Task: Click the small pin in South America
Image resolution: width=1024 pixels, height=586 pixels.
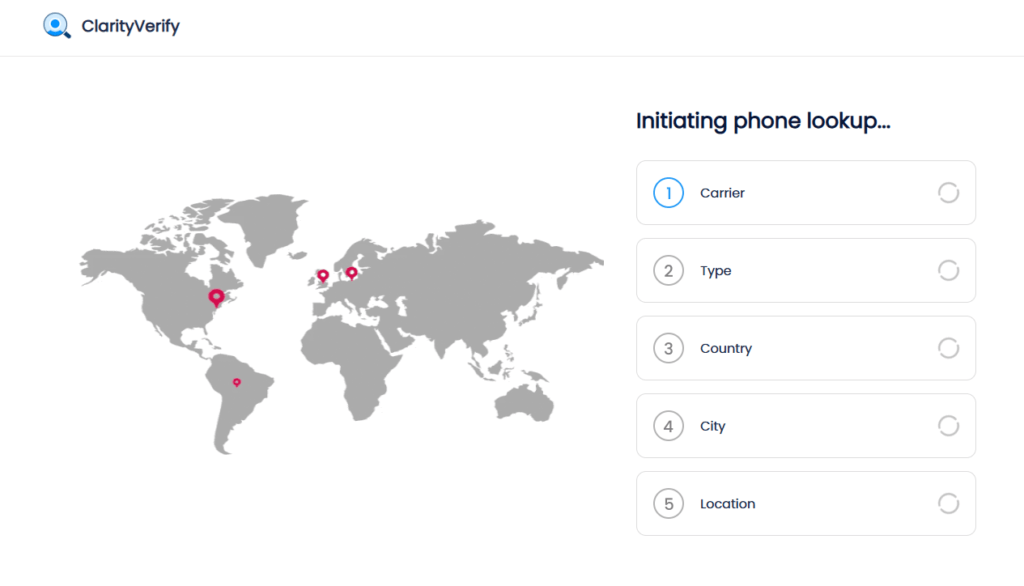Action: pyautogui.click(x=237, y=382)
